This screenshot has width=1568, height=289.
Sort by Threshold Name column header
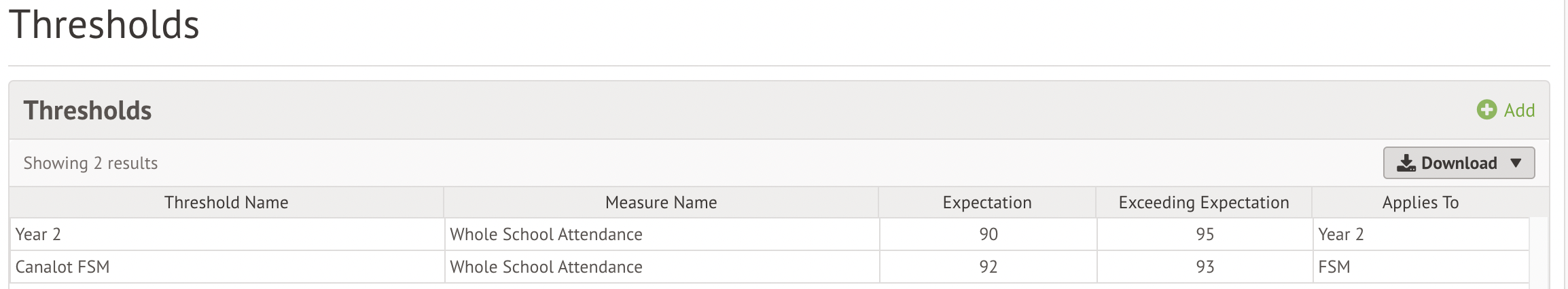[x=226, y=202]
